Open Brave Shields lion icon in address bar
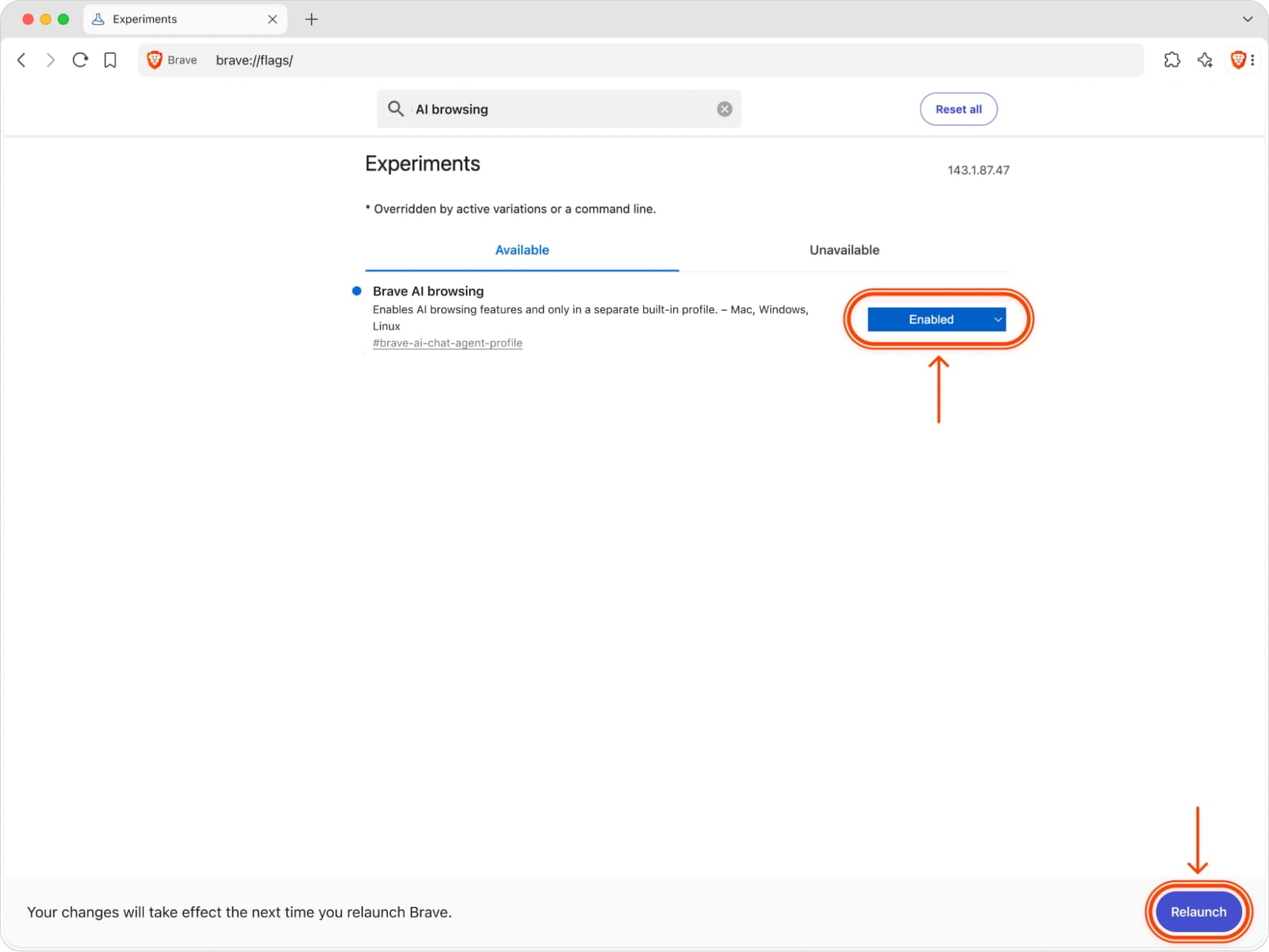 coord(154,60)
